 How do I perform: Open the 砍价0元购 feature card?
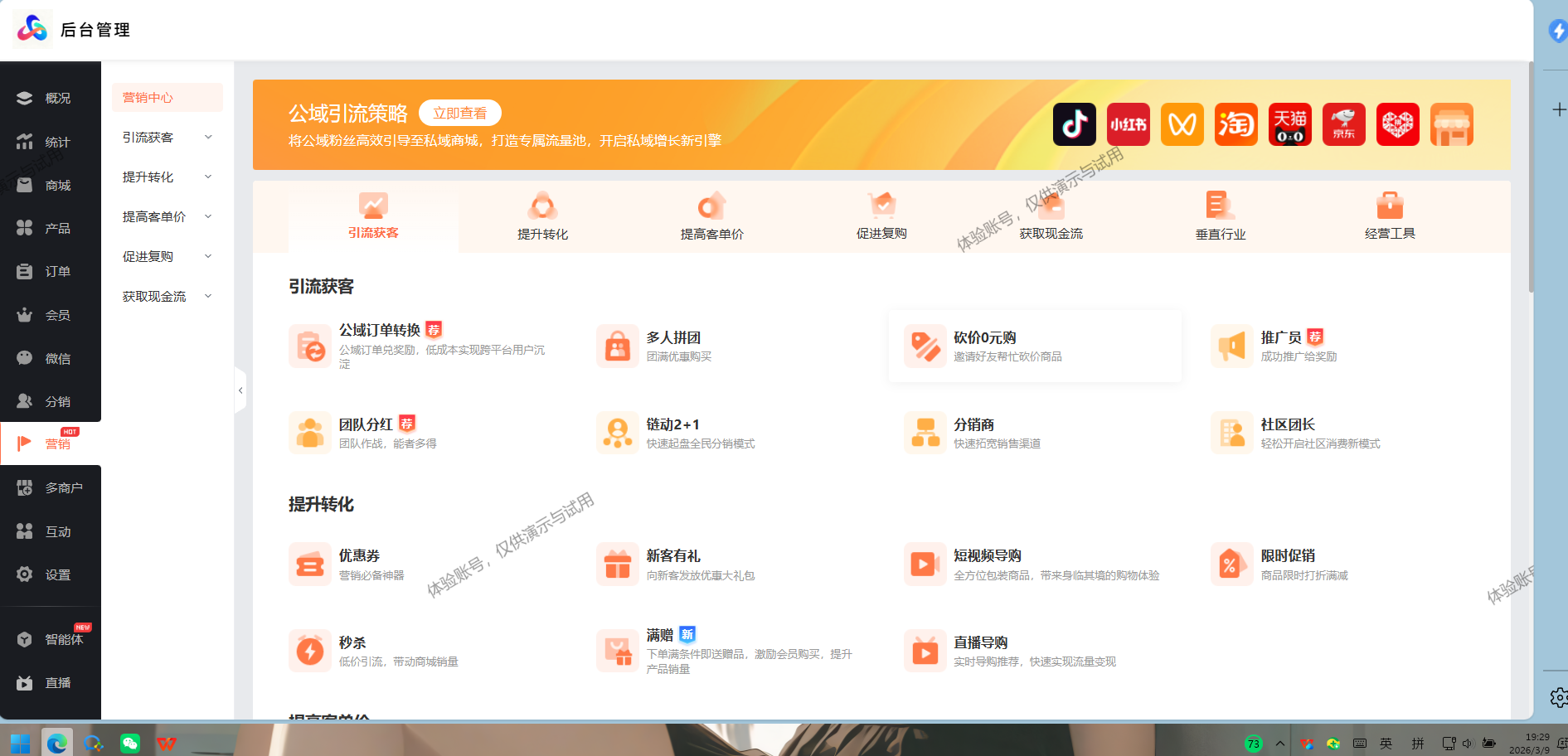[1035, 346]
